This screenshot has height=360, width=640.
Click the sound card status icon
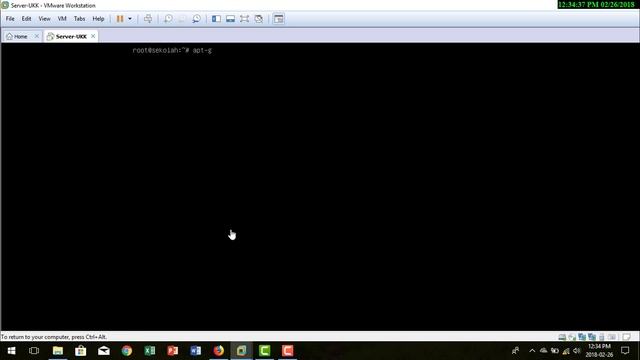[611, 337]
